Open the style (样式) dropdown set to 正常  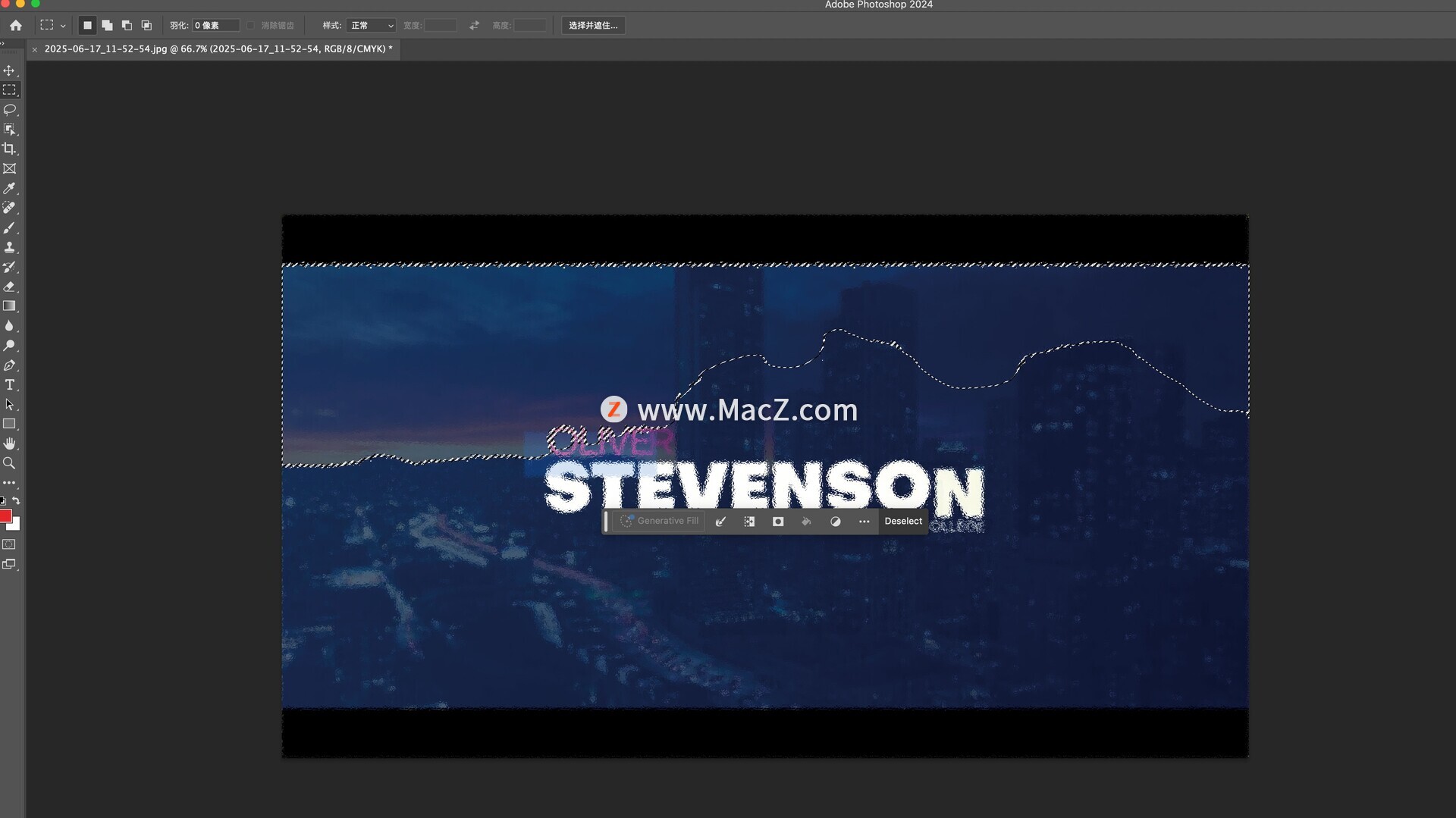click(371, 25)
